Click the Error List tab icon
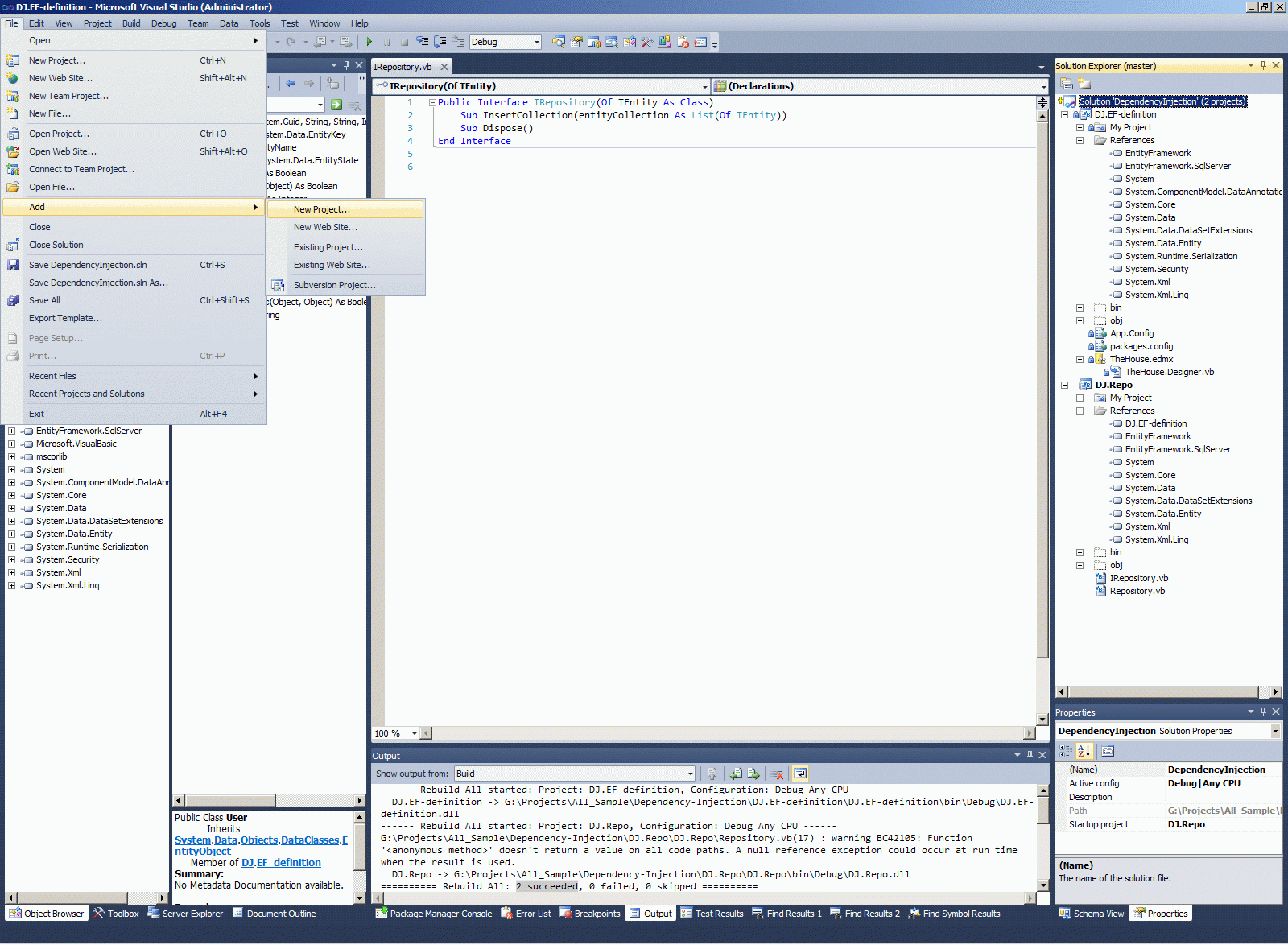The image size is (1288, 945). pyautogui.click(x=506, y=914)
